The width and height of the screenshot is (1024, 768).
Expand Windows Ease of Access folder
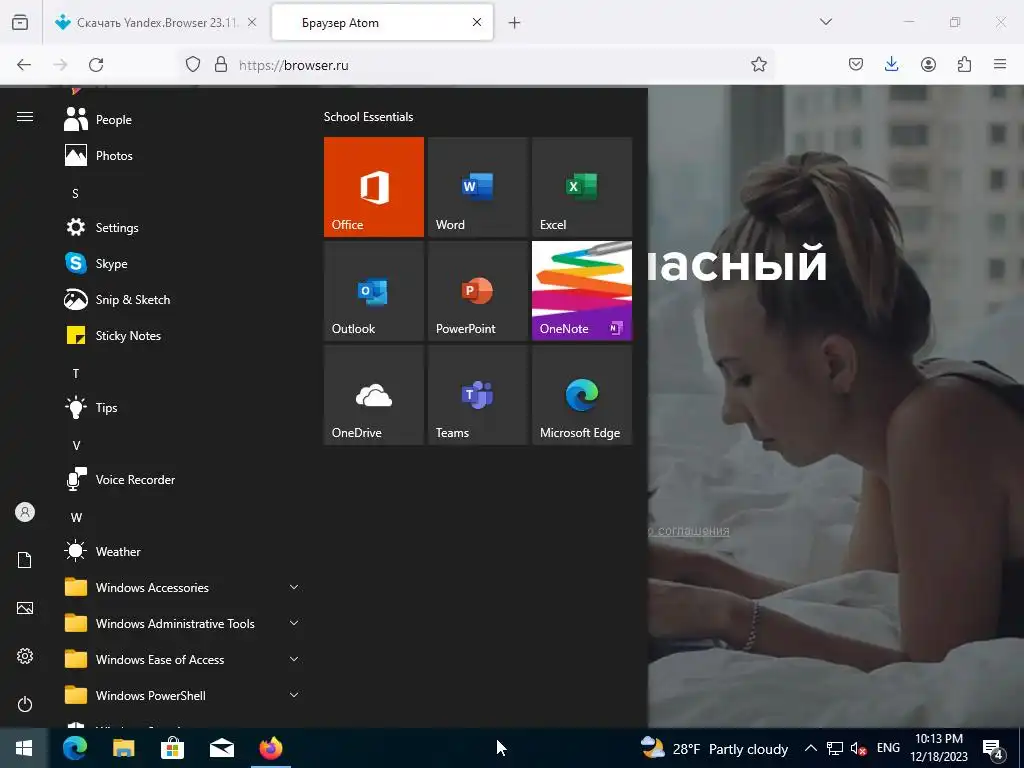pyautogui.click(x=183, y=659)
